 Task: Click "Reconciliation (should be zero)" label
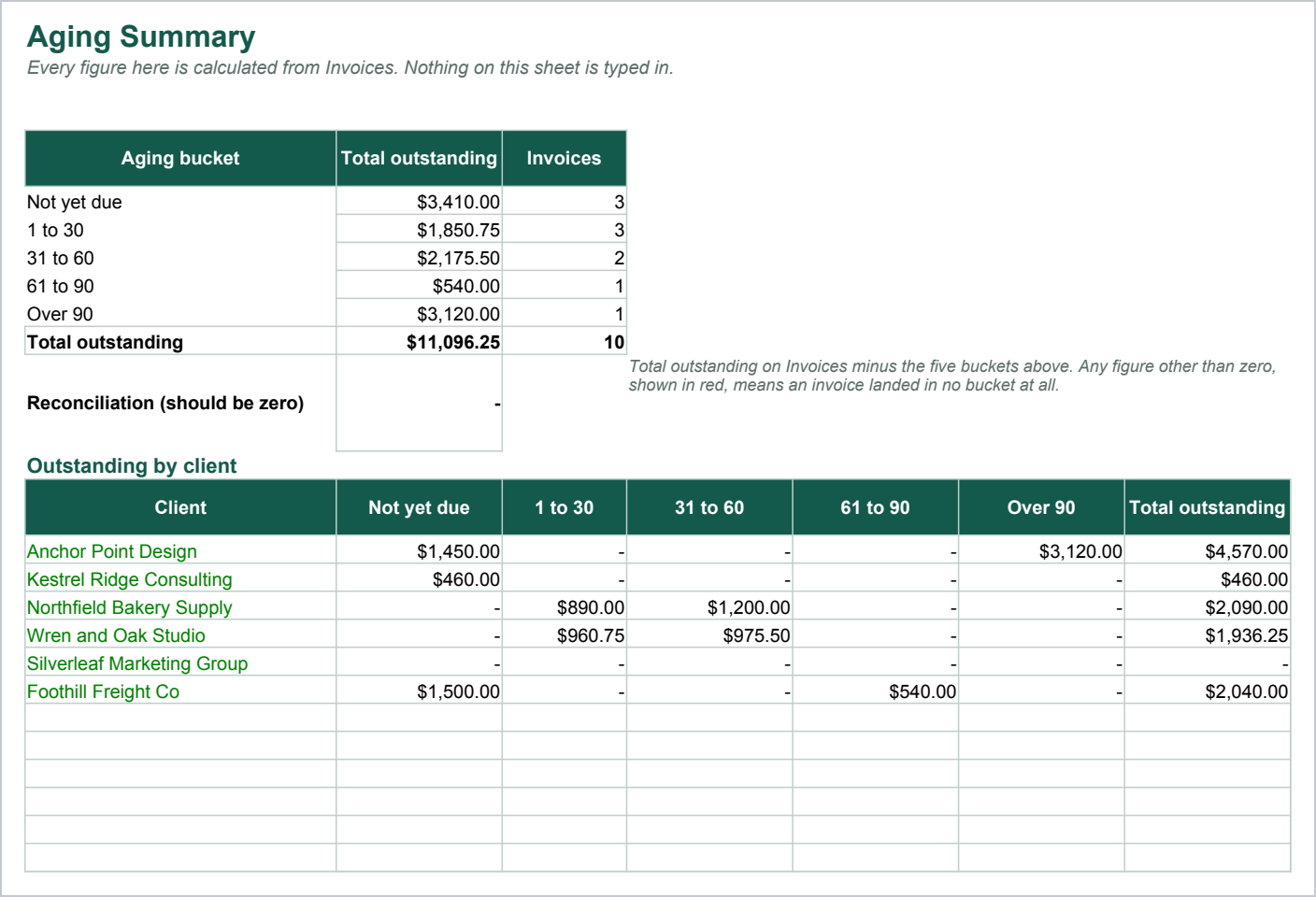click(165, 403)
